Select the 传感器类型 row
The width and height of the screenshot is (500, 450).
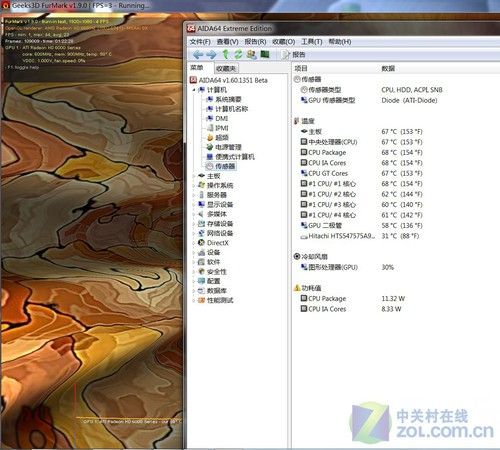(x=372, y=90)
